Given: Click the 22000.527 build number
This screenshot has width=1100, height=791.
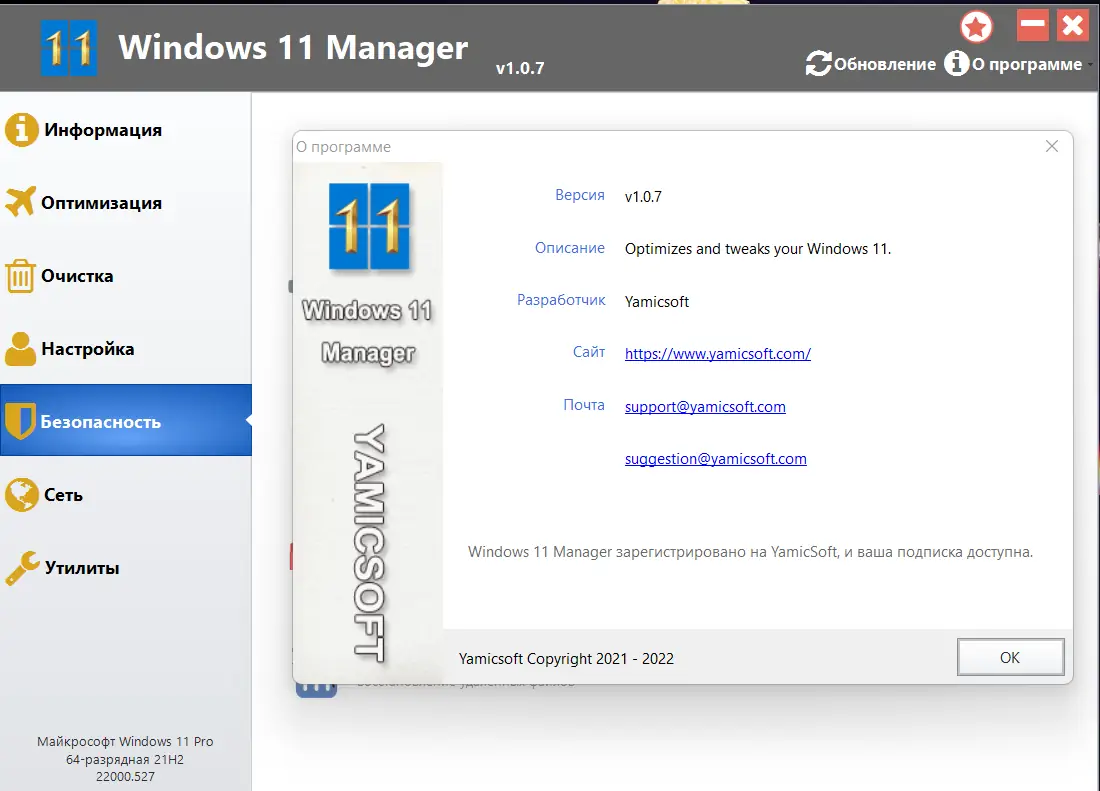Looking at the screenshot, I should pyautogui.click(x=125, y=776).
